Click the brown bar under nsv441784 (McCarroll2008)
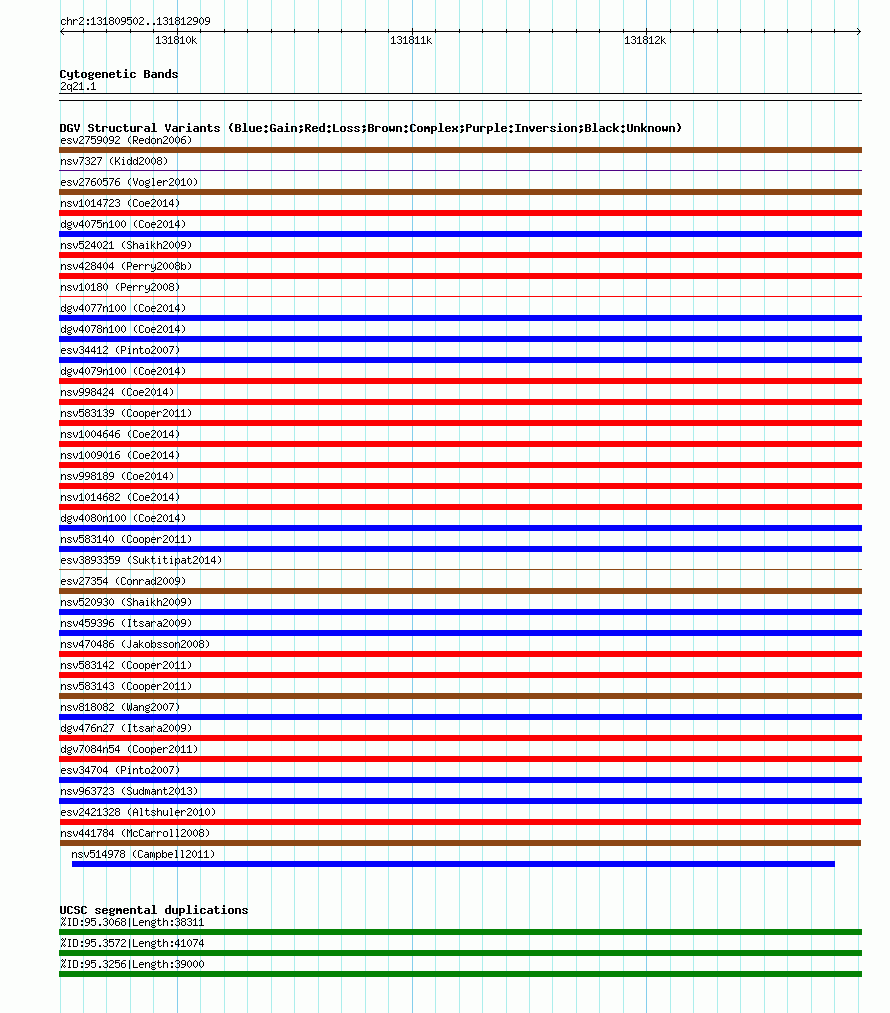 click(461, 843)
